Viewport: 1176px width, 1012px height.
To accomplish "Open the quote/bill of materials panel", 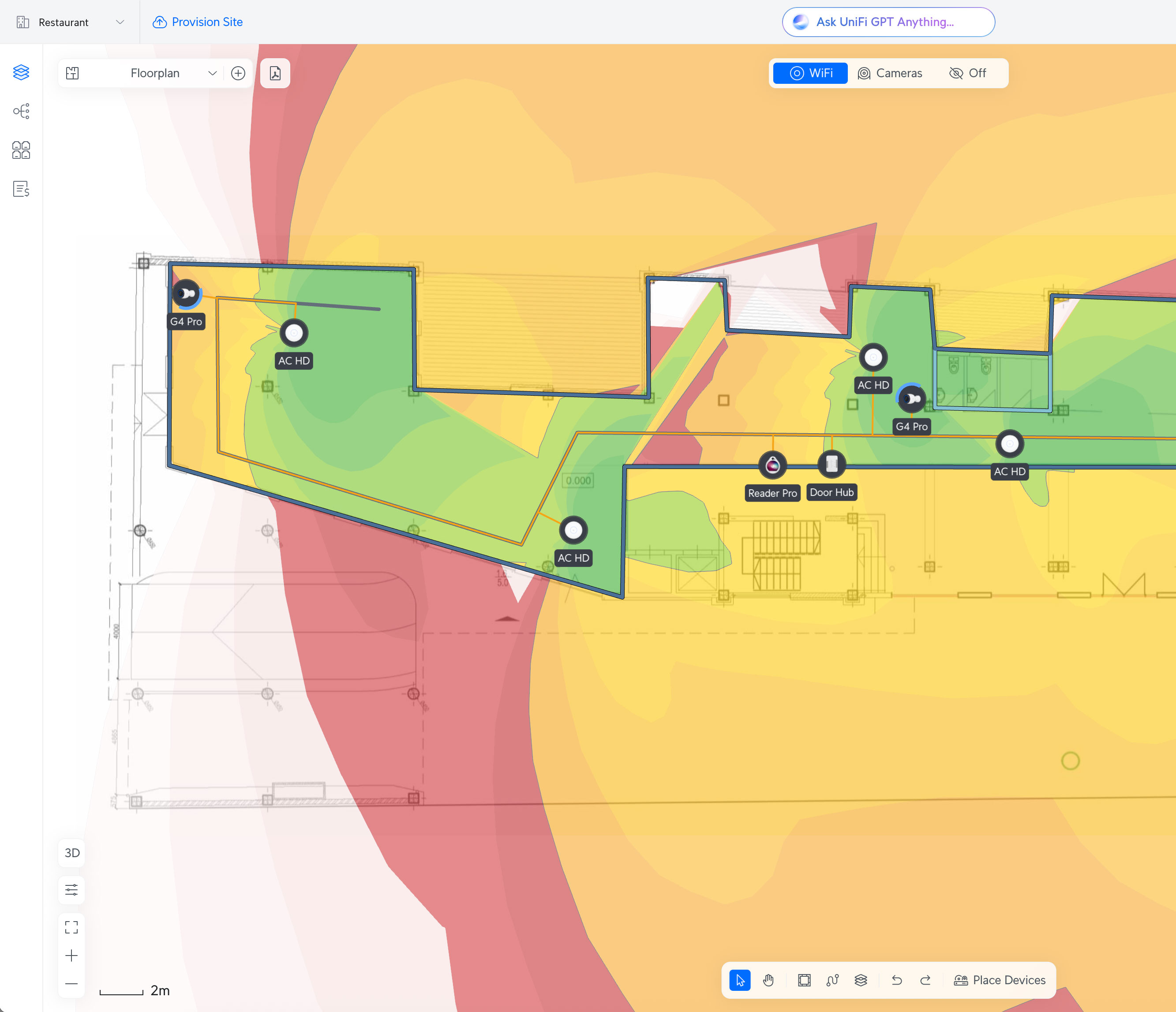I will [x=20, y=189].
